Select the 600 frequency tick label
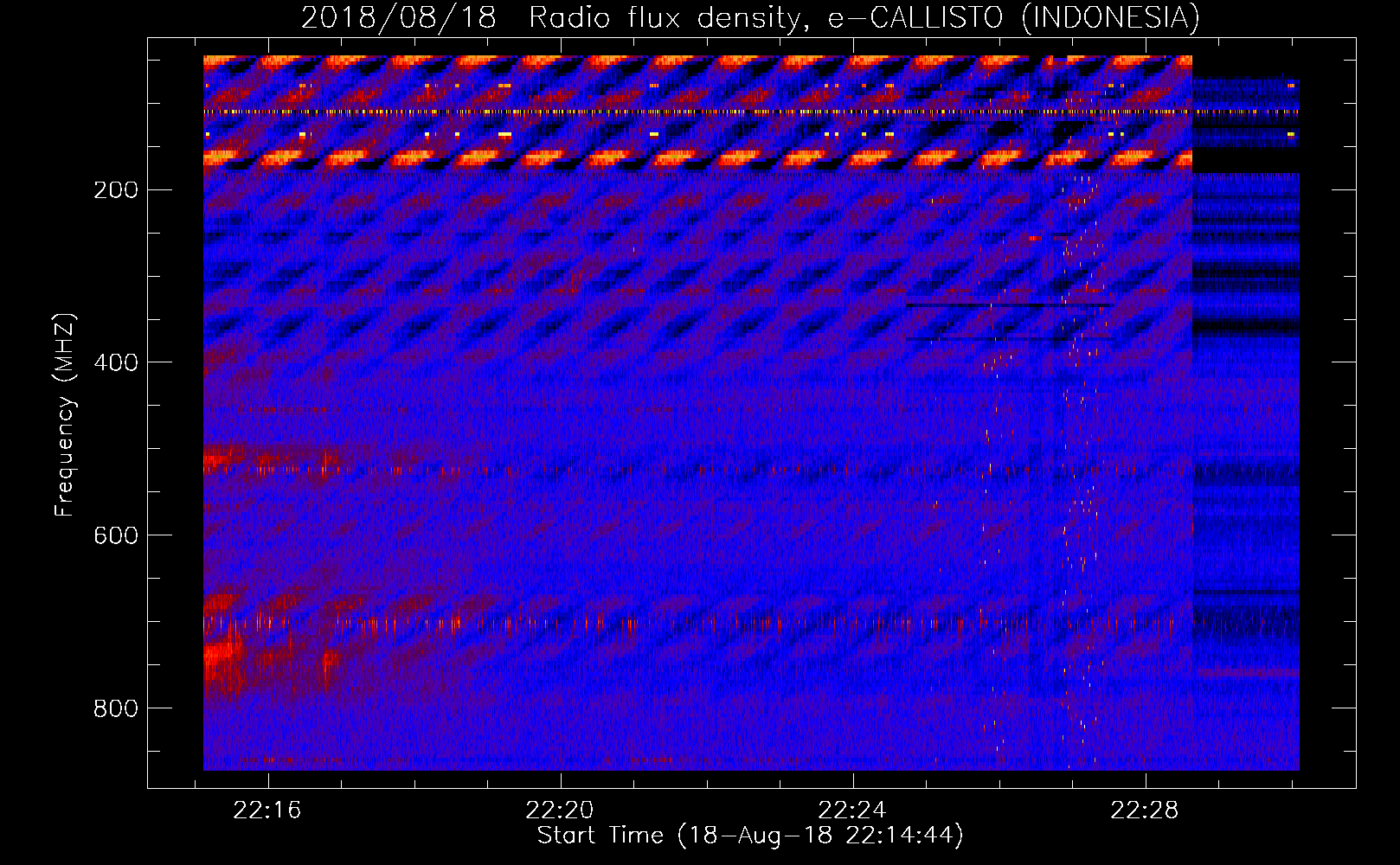Screen dimensions: 1400x865 coord(116,535)
